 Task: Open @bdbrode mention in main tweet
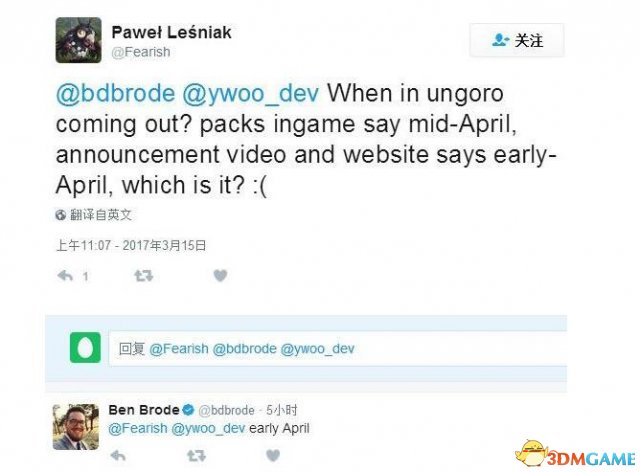tap(116, 94)
